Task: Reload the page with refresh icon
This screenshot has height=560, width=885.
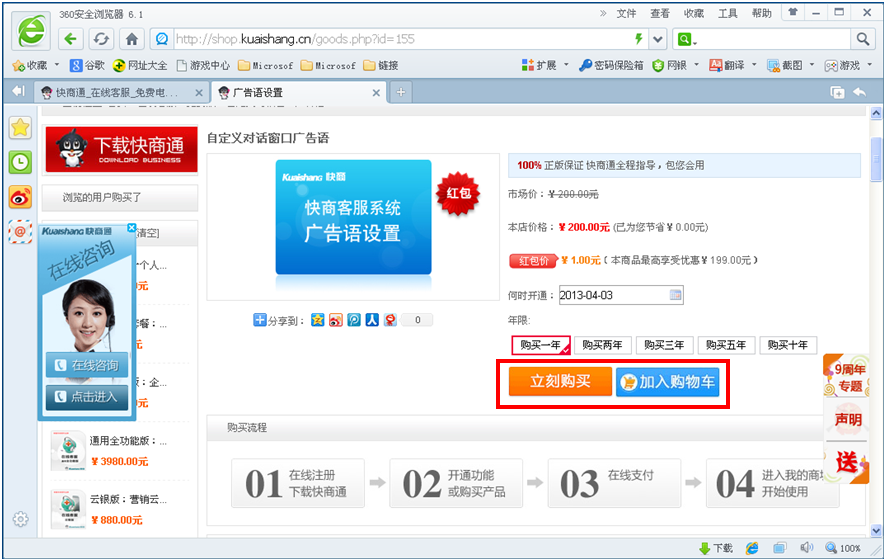Action: tap(100, 39)
